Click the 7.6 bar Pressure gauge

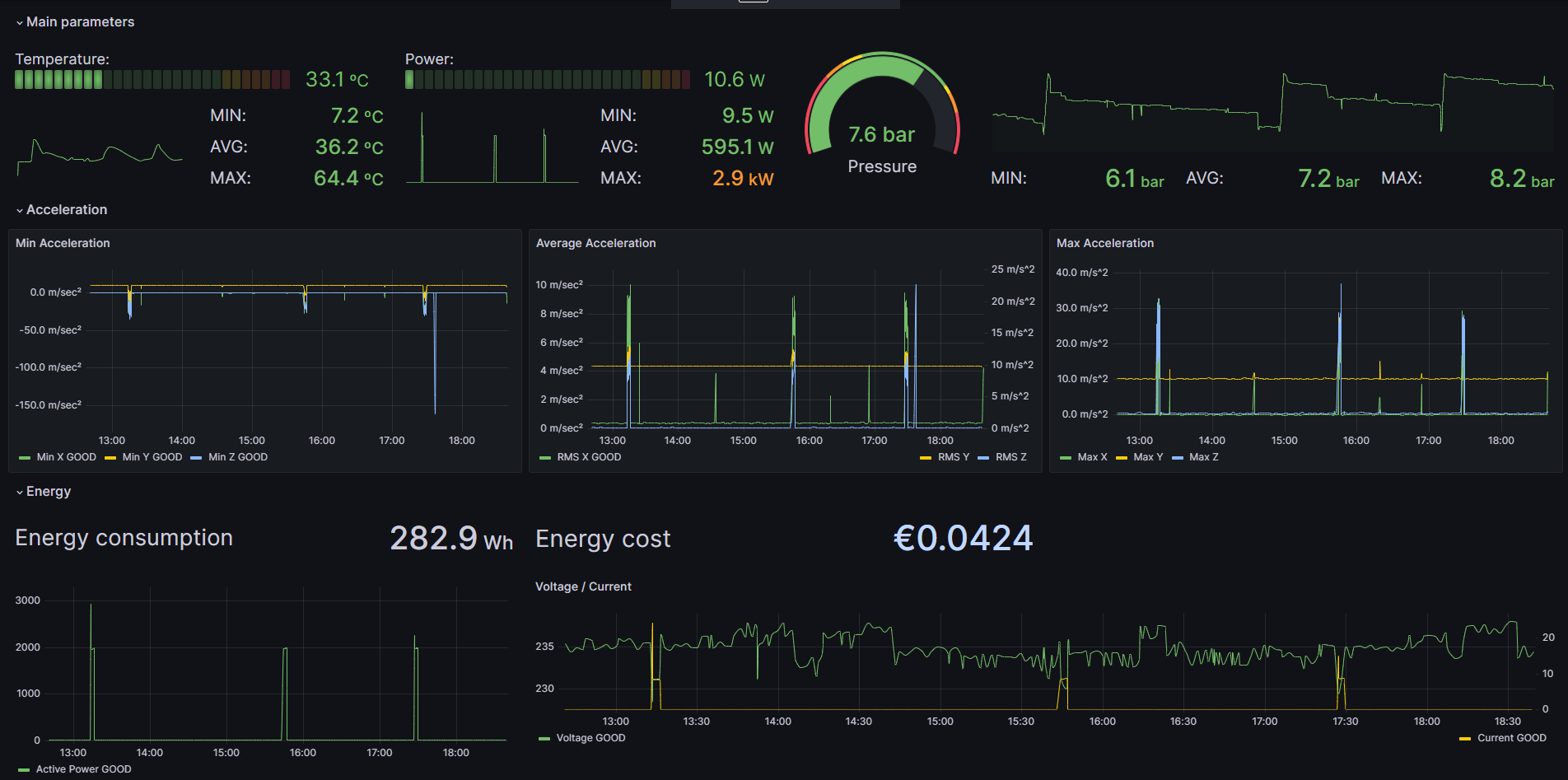882,115
